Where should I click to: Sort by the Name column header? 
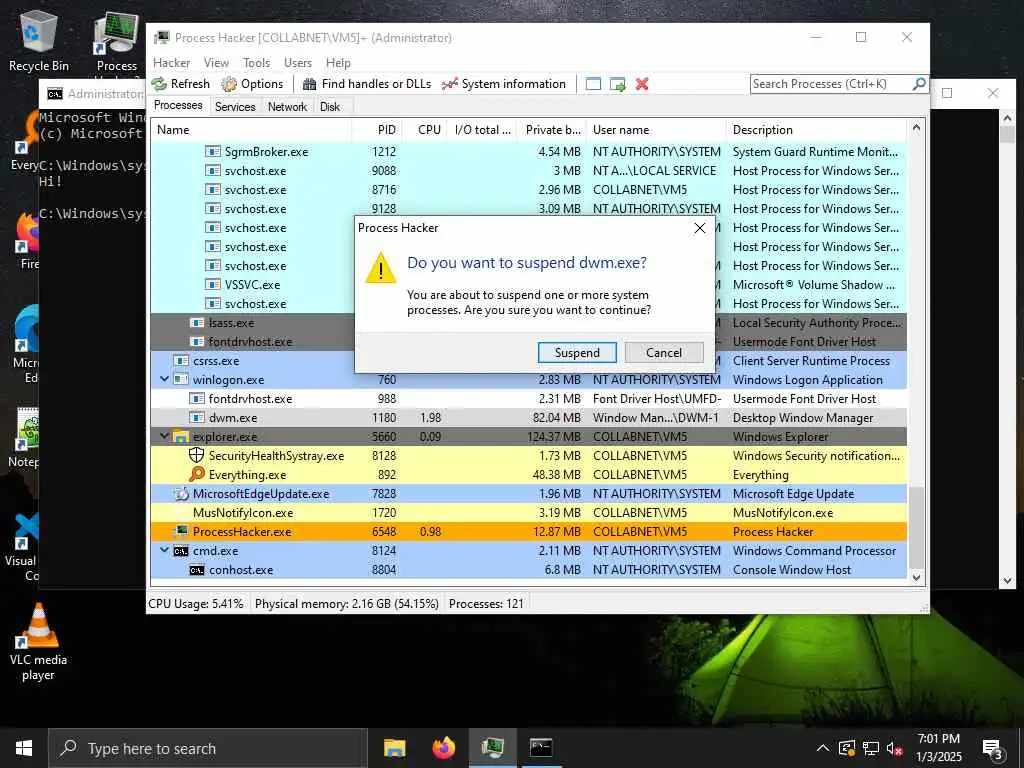251,130
